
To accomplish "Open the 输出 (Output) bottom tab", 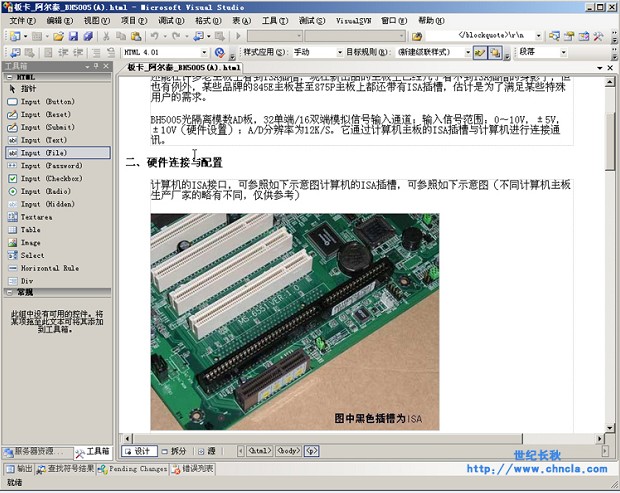I will (19, 469).
